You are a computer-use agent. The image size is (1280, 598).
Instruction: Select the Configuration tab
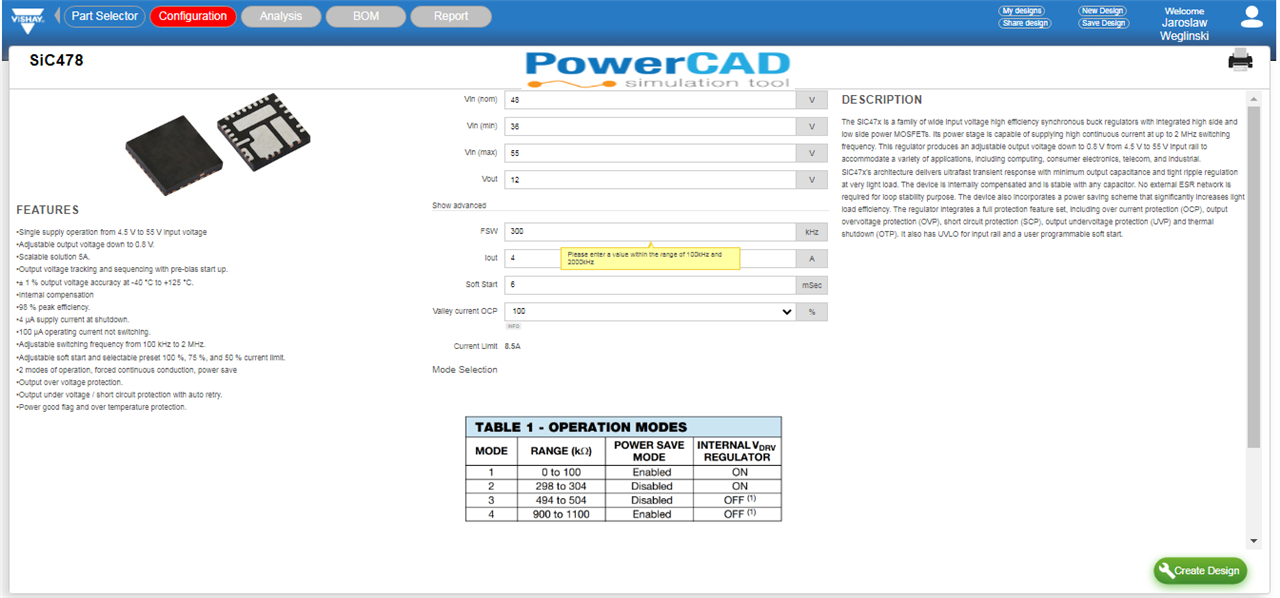point(193,16)
